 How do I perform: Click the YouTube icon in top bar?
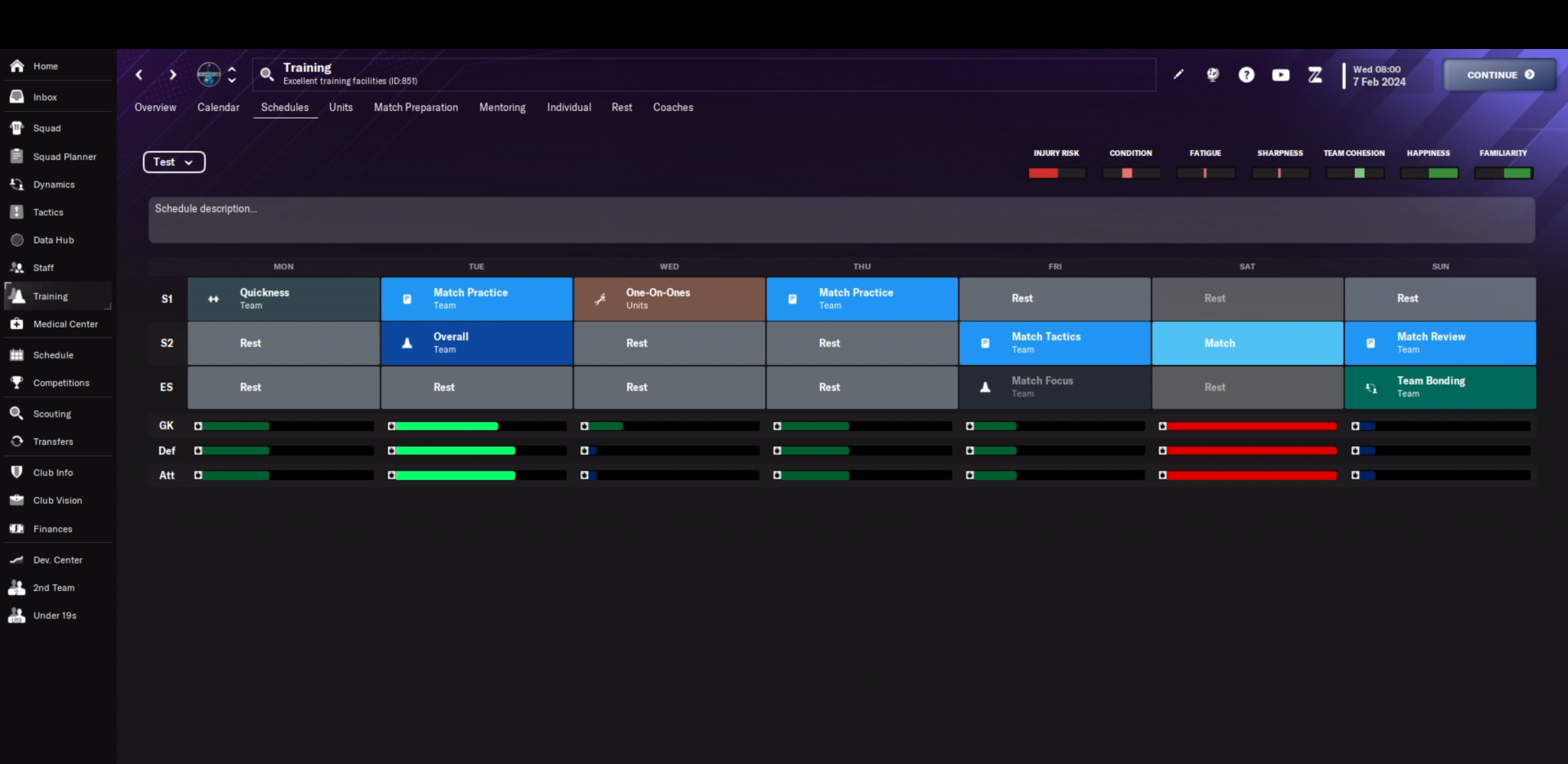pyautogui.click(x=1280, y=74)
